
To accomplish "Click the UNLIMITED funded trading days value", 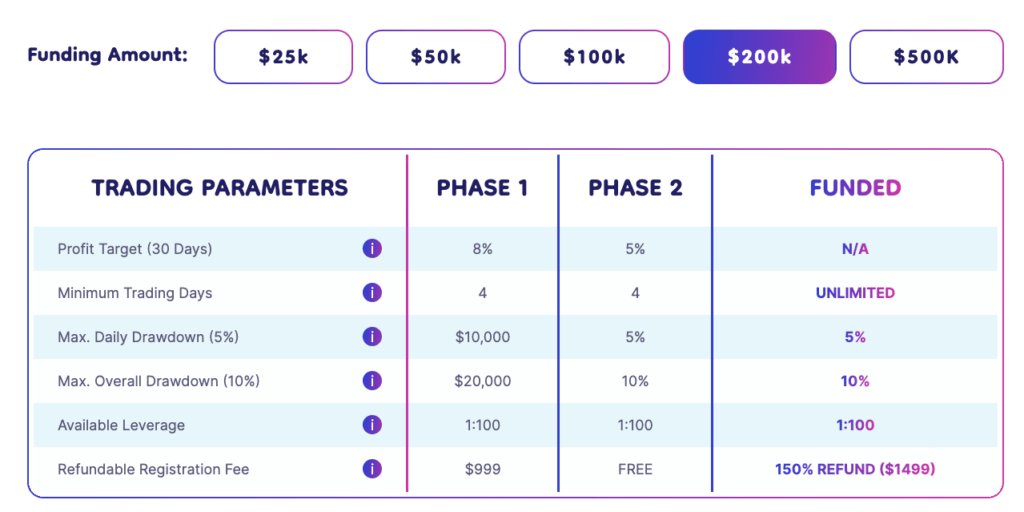I will tap(856, 293).
